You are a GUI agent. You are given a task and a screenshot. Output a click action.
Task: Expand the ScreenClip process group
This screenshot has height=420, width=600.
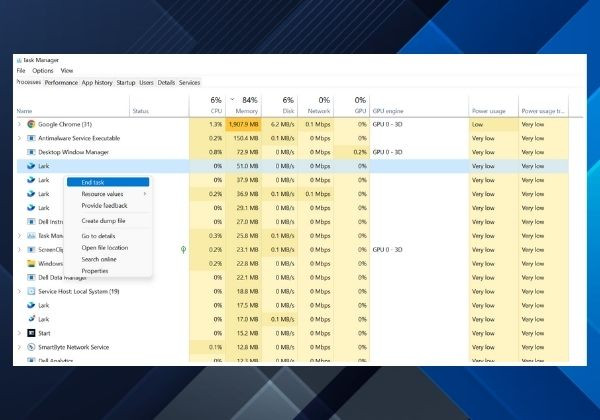point(19,249)
